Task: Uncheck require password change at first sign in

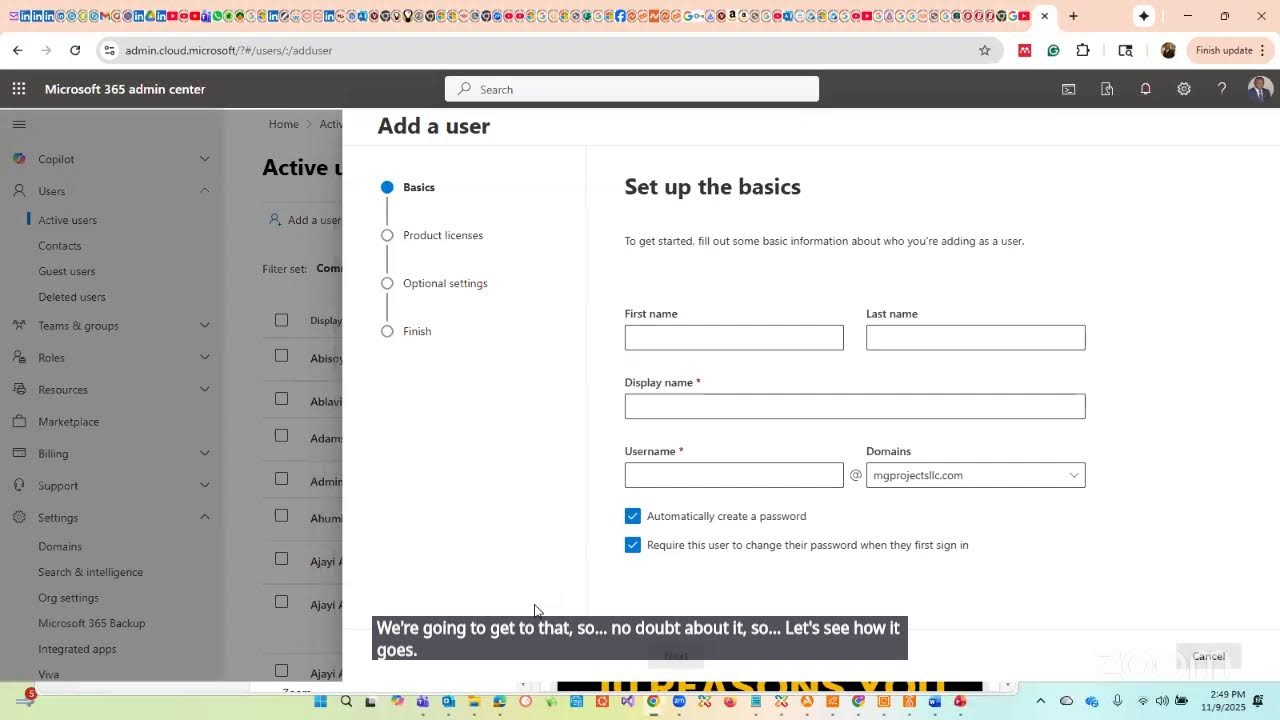Action: 633,545
